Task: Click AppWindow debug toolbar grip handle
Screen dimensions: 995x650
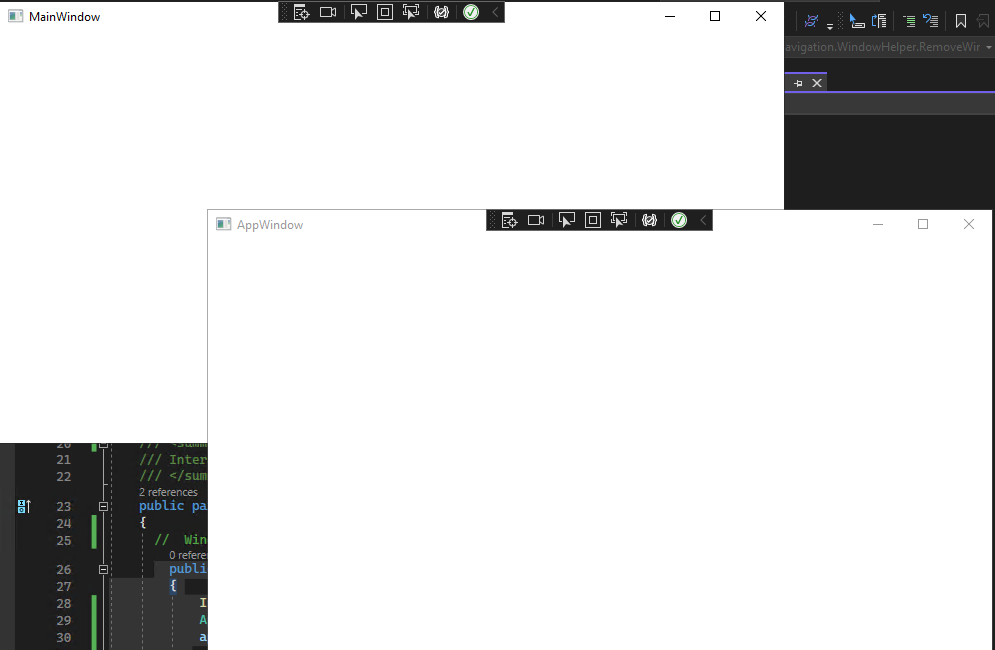Action: pos(492,220)
